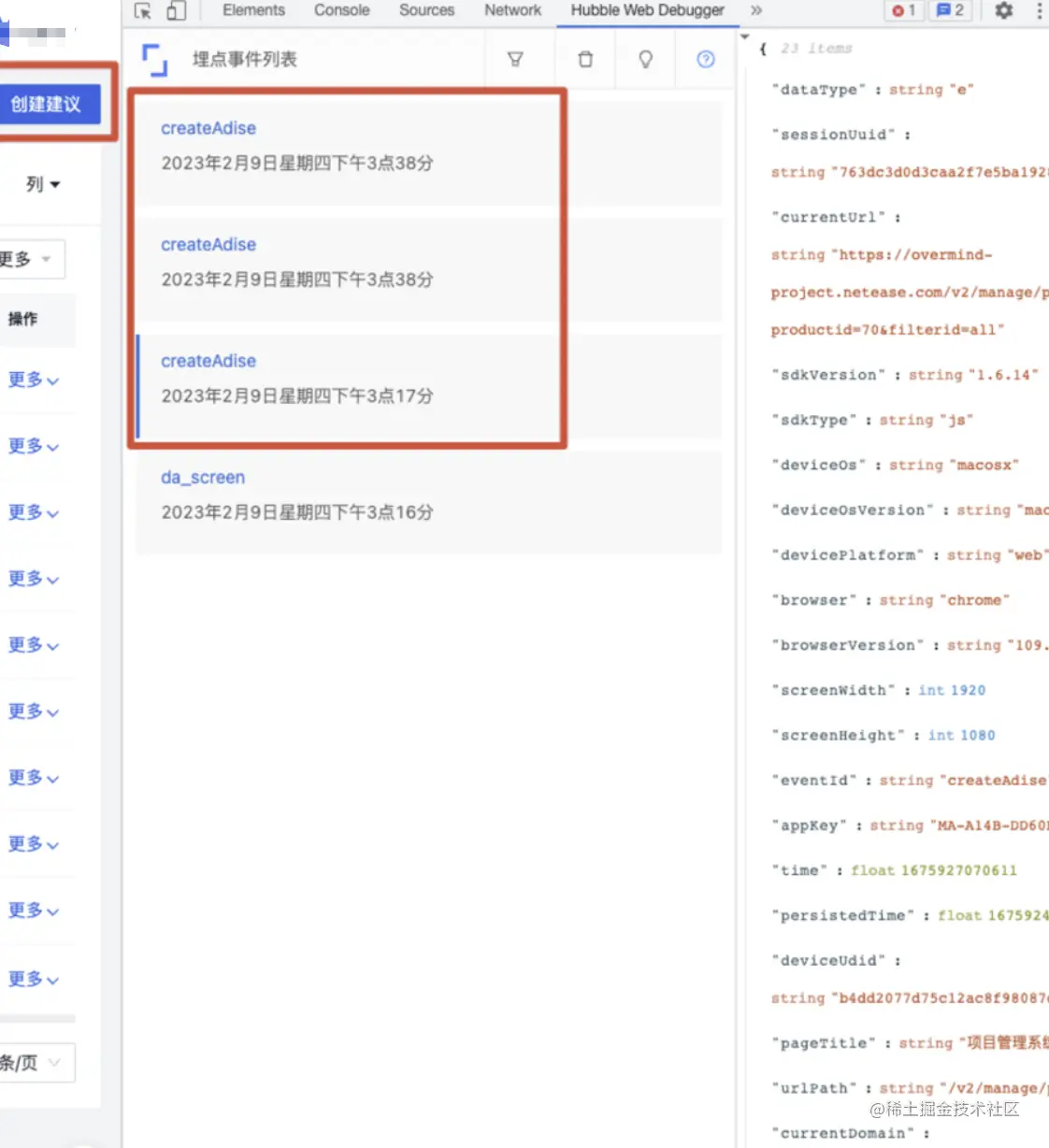Open the 列 dropdown

tap(43, 184)
